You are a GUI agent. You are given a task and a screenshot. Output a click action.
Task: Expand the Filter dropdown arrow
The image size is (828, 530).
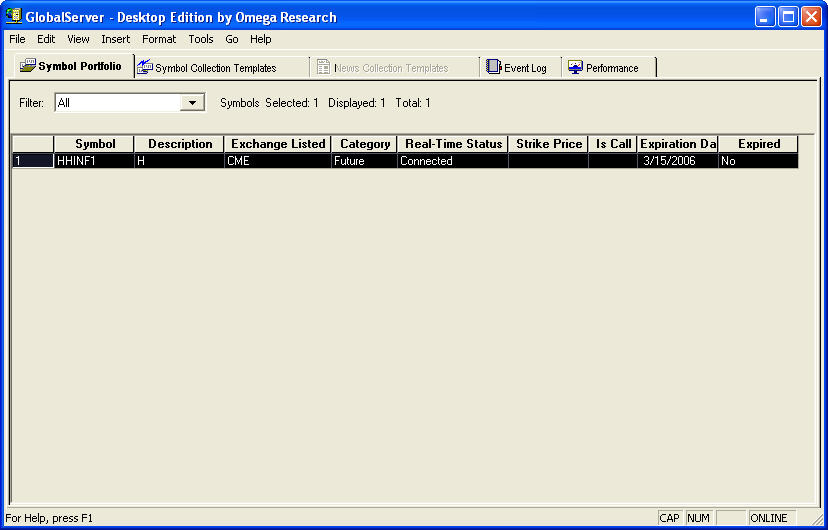coord(192,103)
